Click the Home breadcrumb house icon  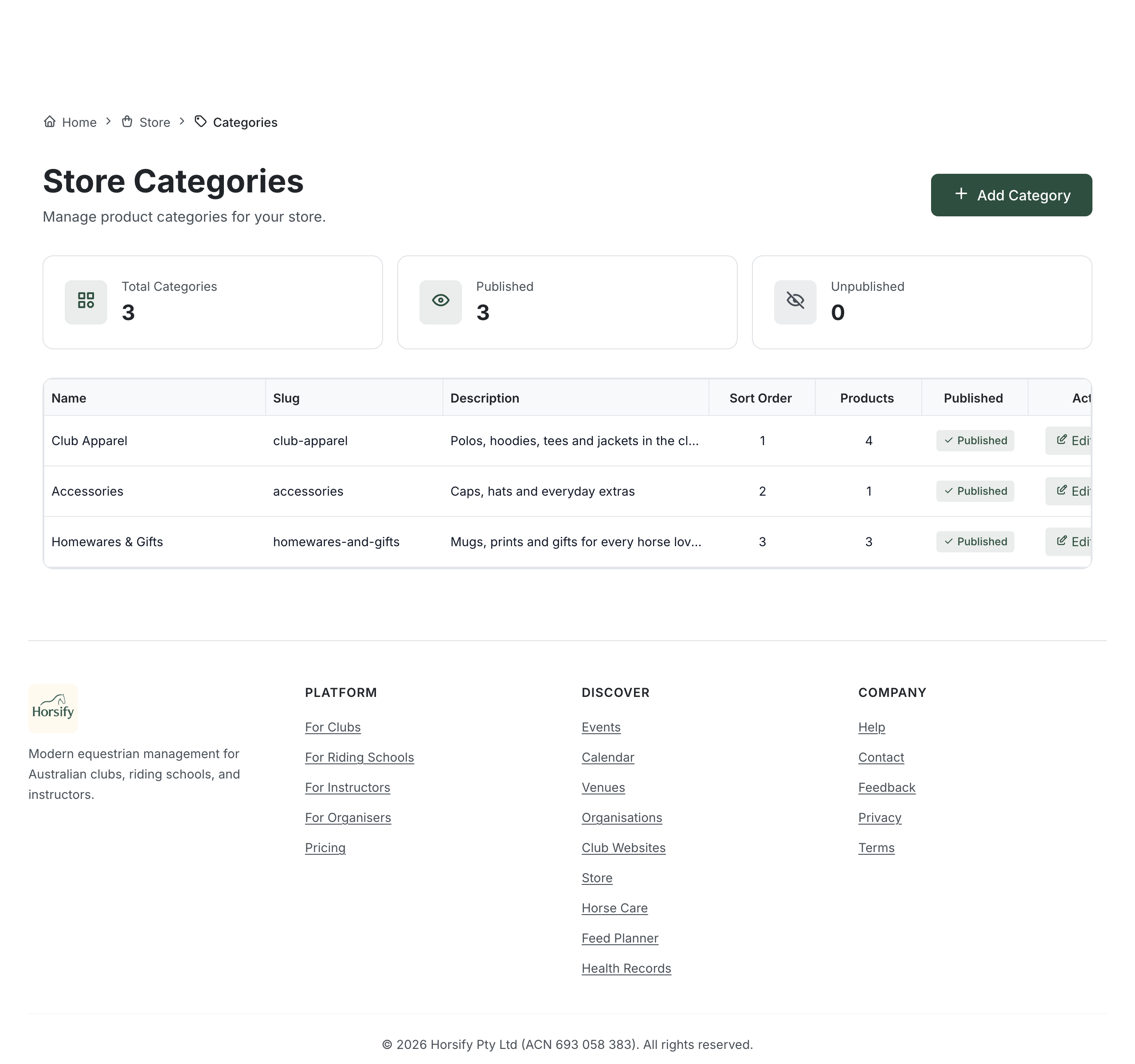point(50,121)
